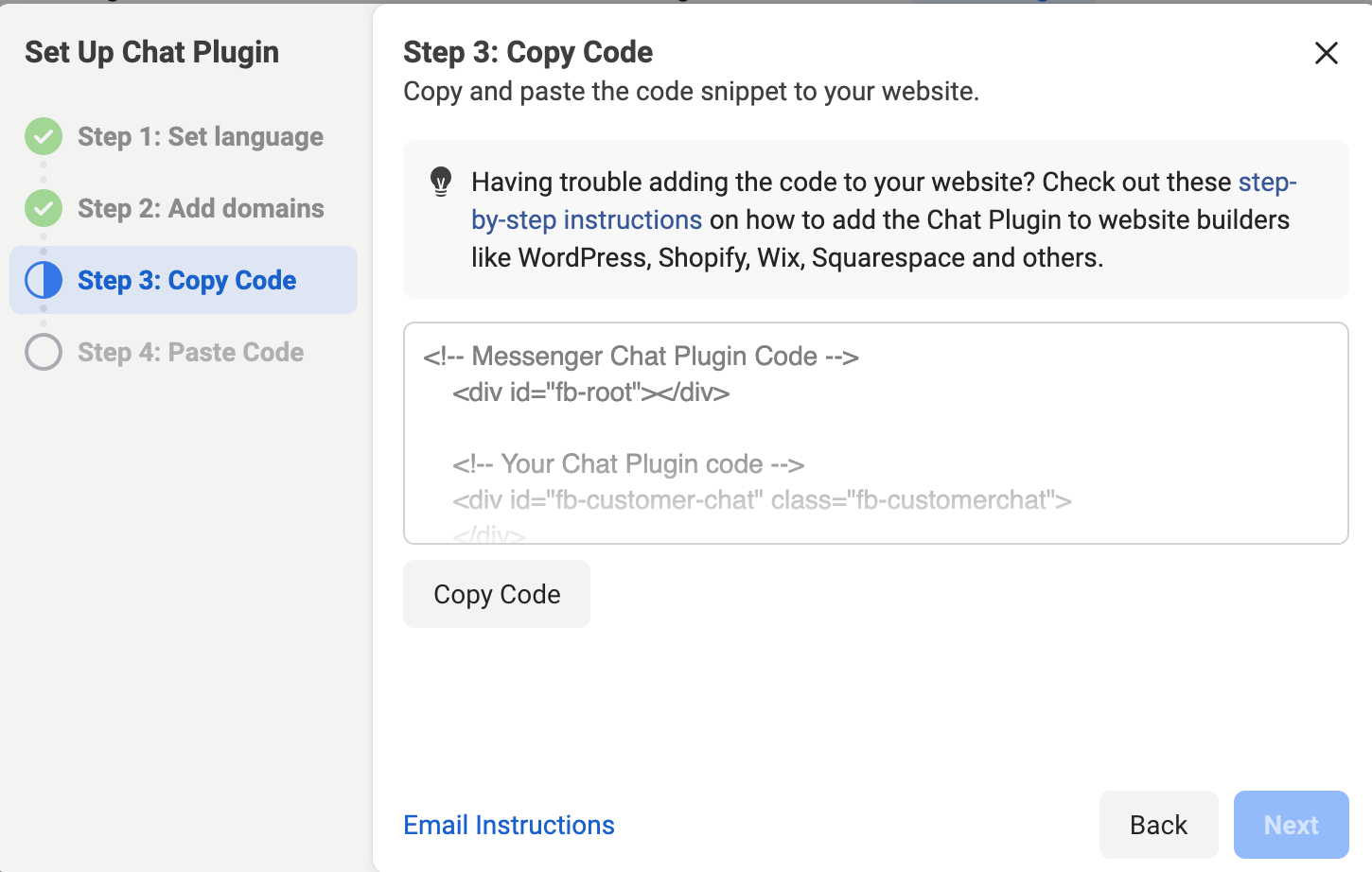Click the green checkmark beside Step 2
1372x872 pixels.
(44, 208)
